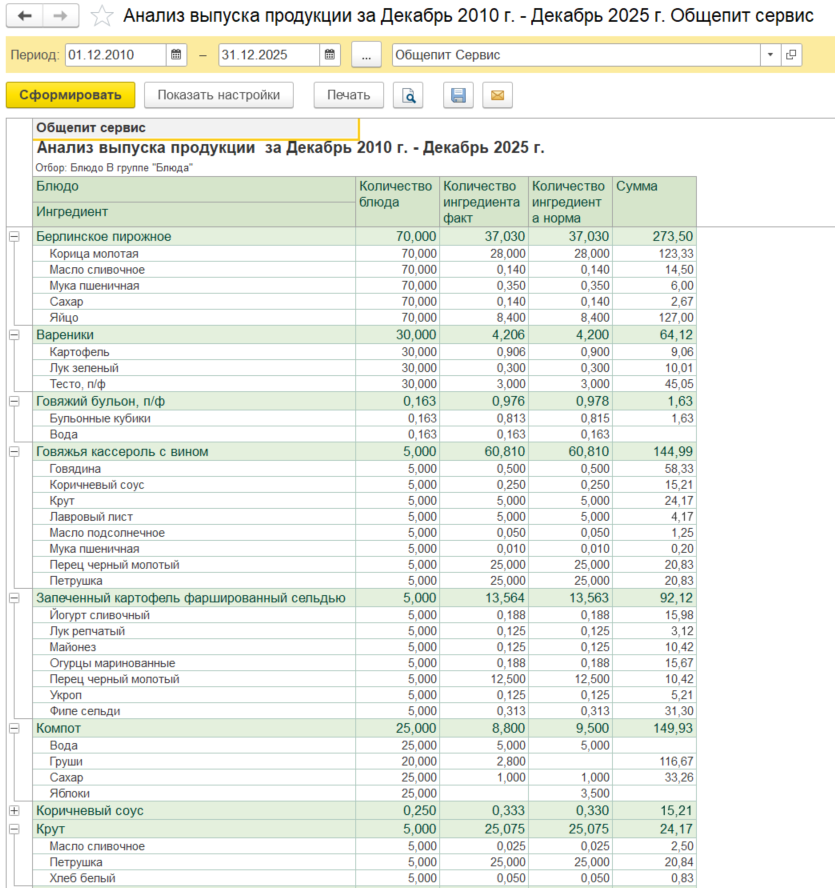Select the Говяжья кассероль с вином row
The image size is (835, 888).
click(122, 451)
